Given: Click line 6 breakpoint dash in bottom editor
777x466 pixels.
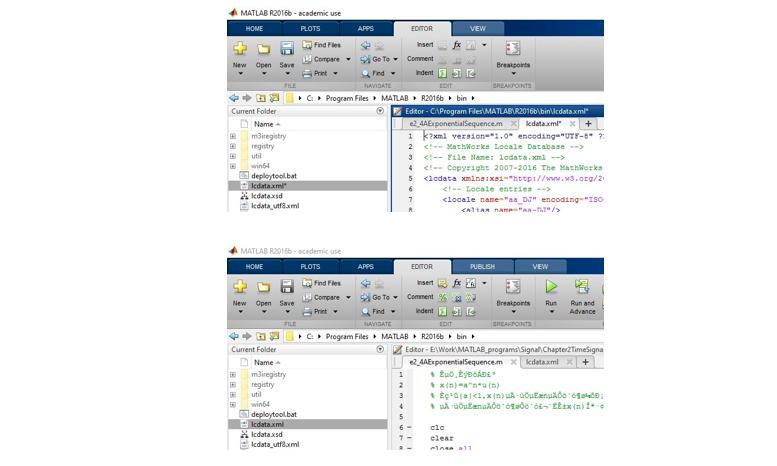Looking at the screenshot, I should (x=409, y=427).
